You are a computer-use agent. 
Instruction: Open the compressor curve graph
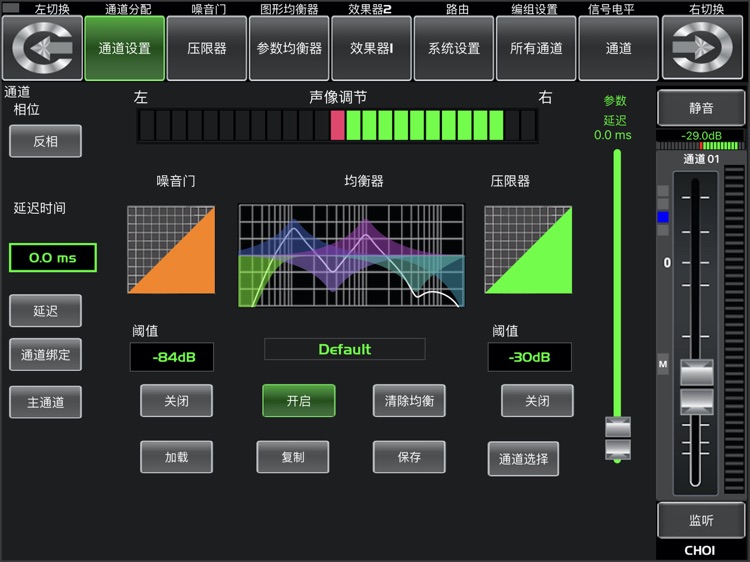coord(528,250)
